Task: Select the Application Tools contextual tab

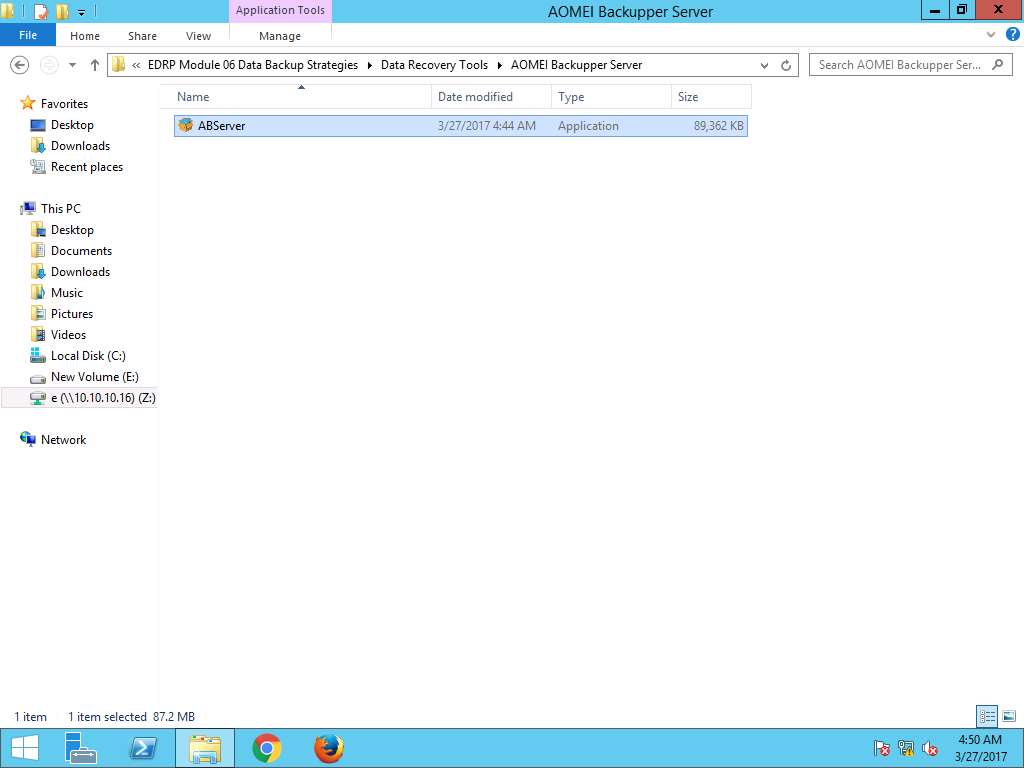Action: 280,10
